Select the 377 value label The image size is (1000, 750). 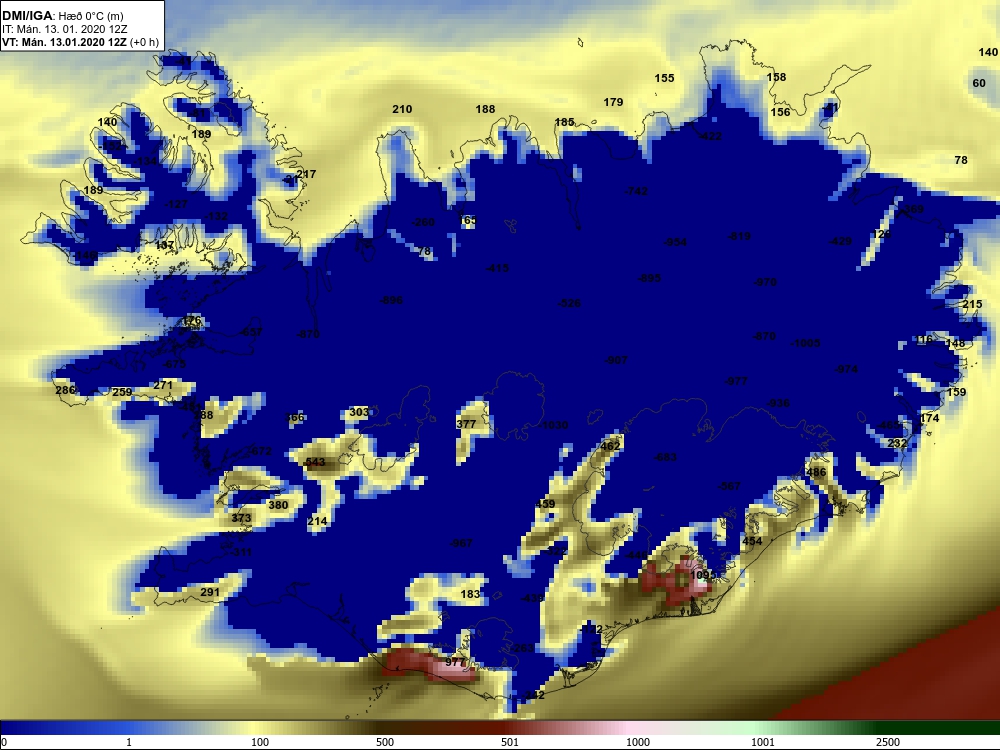point(466,424)
